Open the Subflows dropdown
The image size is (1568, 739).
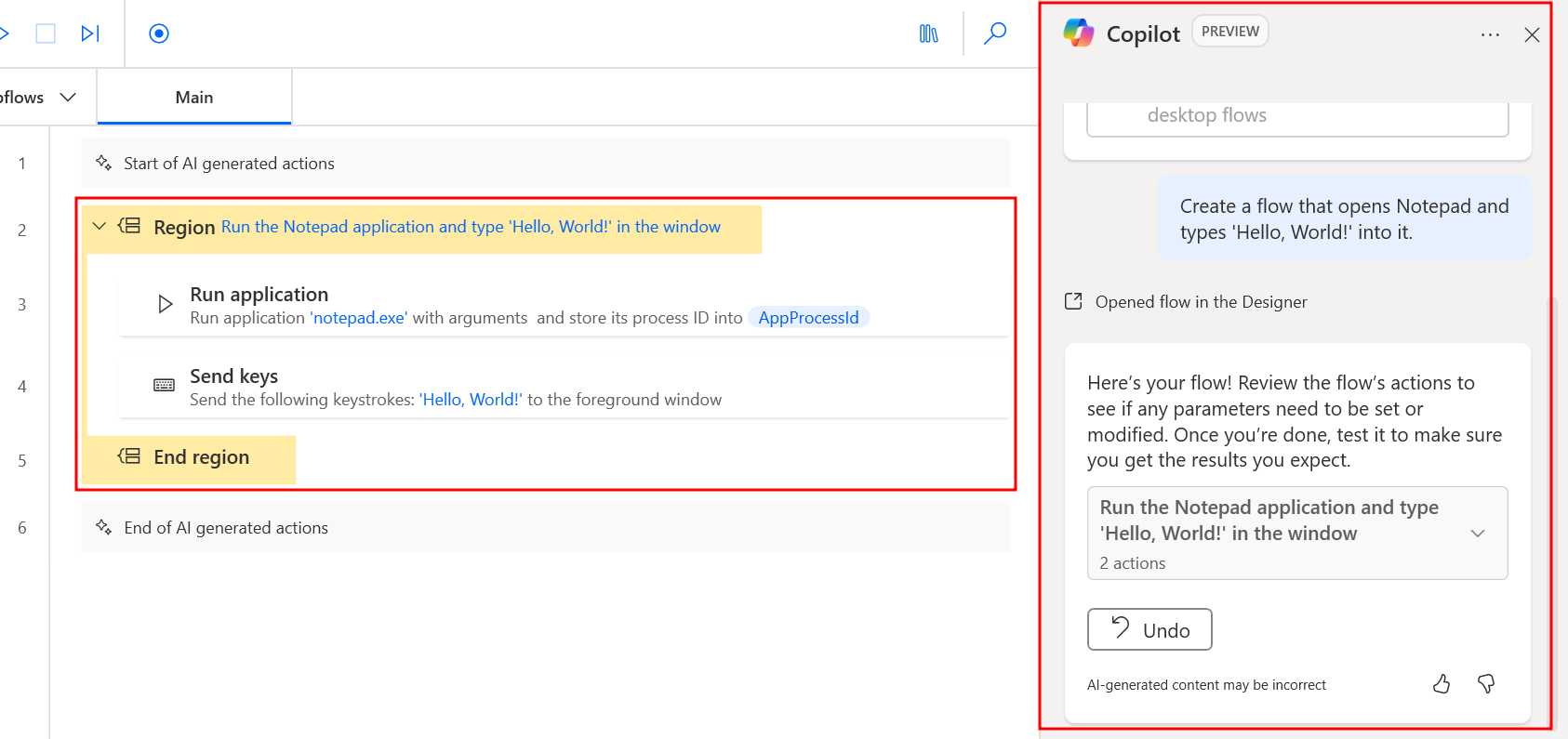click(x=38, y=98)
